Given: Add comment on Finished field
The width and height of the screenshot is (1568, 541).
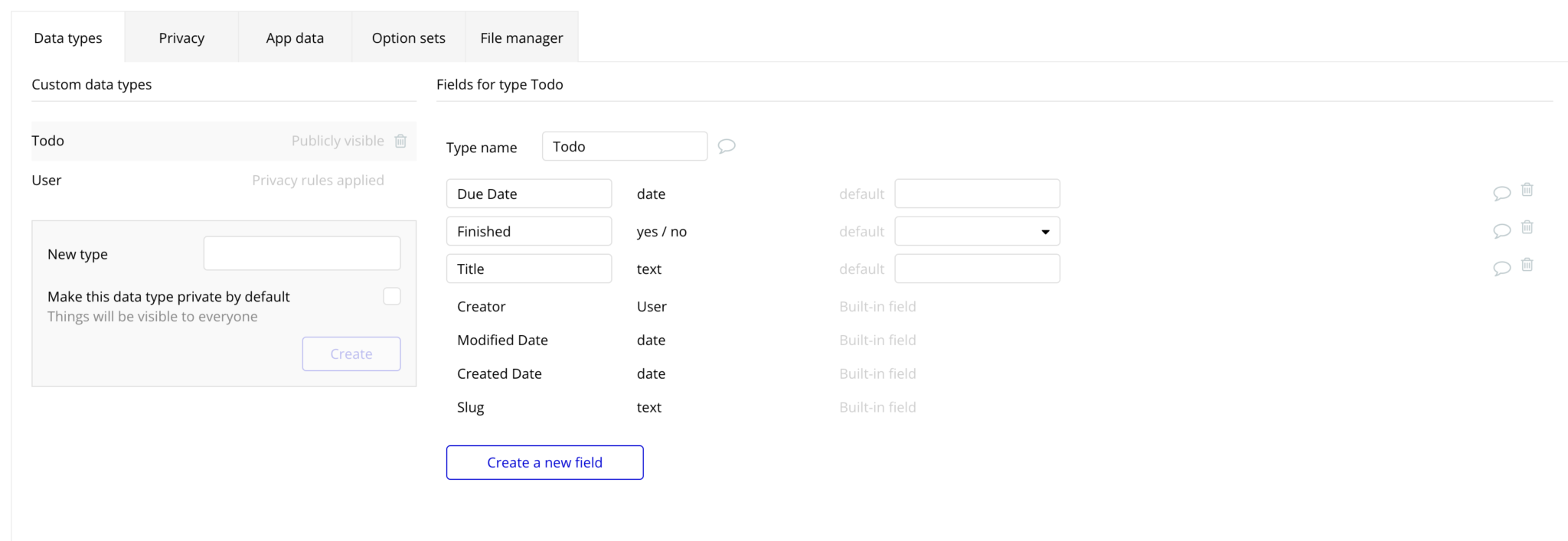Looking at the screenshot, I should point(1501,230).
